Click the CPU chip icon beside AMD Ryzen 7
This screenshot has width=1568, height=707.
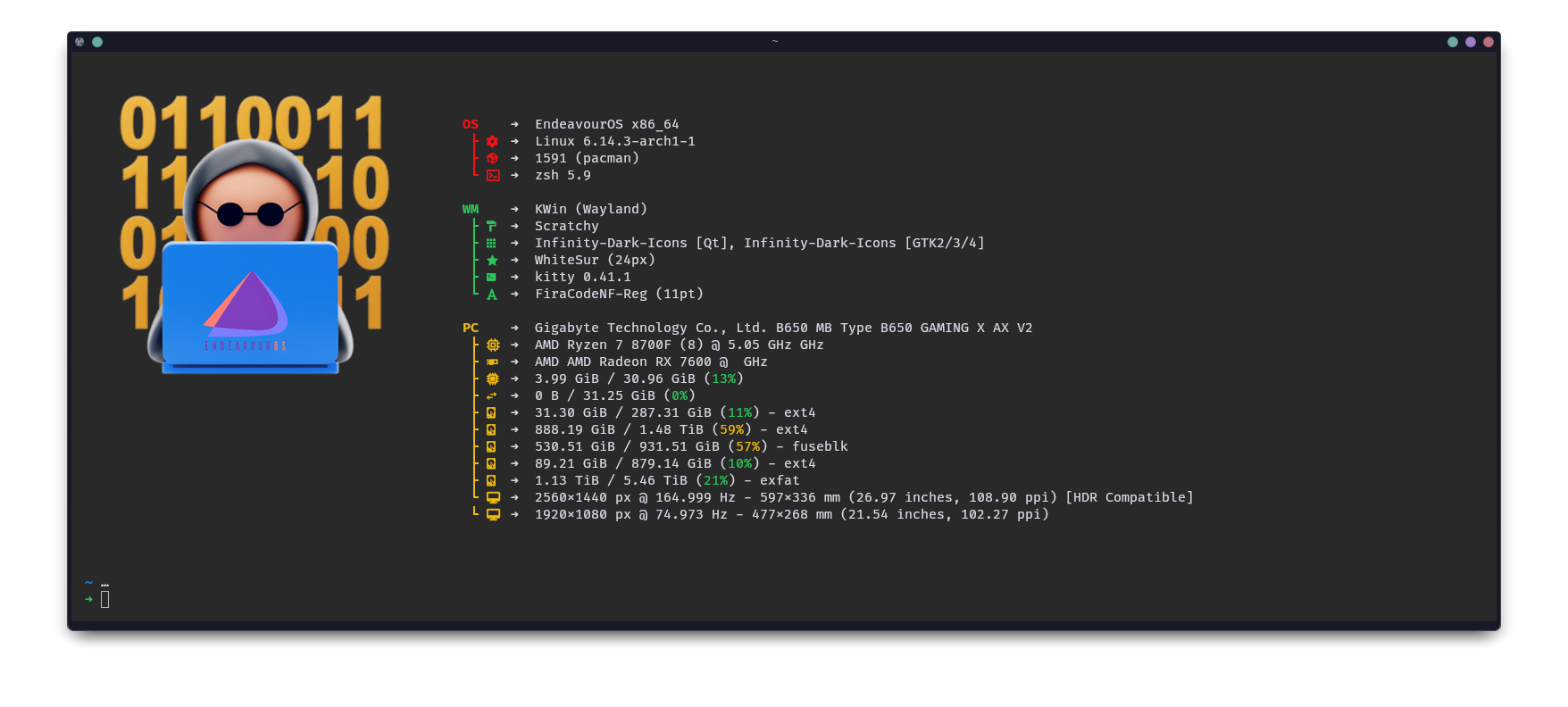tap(493, 345)
